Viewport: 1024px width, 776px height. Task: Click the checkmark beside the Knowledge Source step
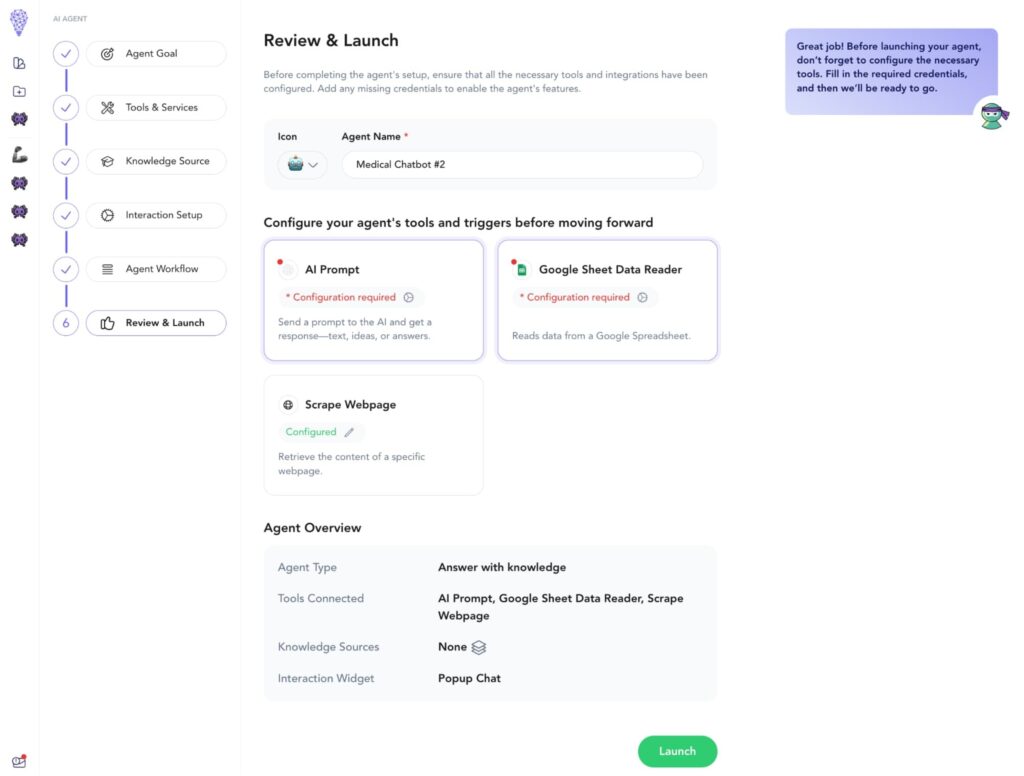click(x=65, y=161)
